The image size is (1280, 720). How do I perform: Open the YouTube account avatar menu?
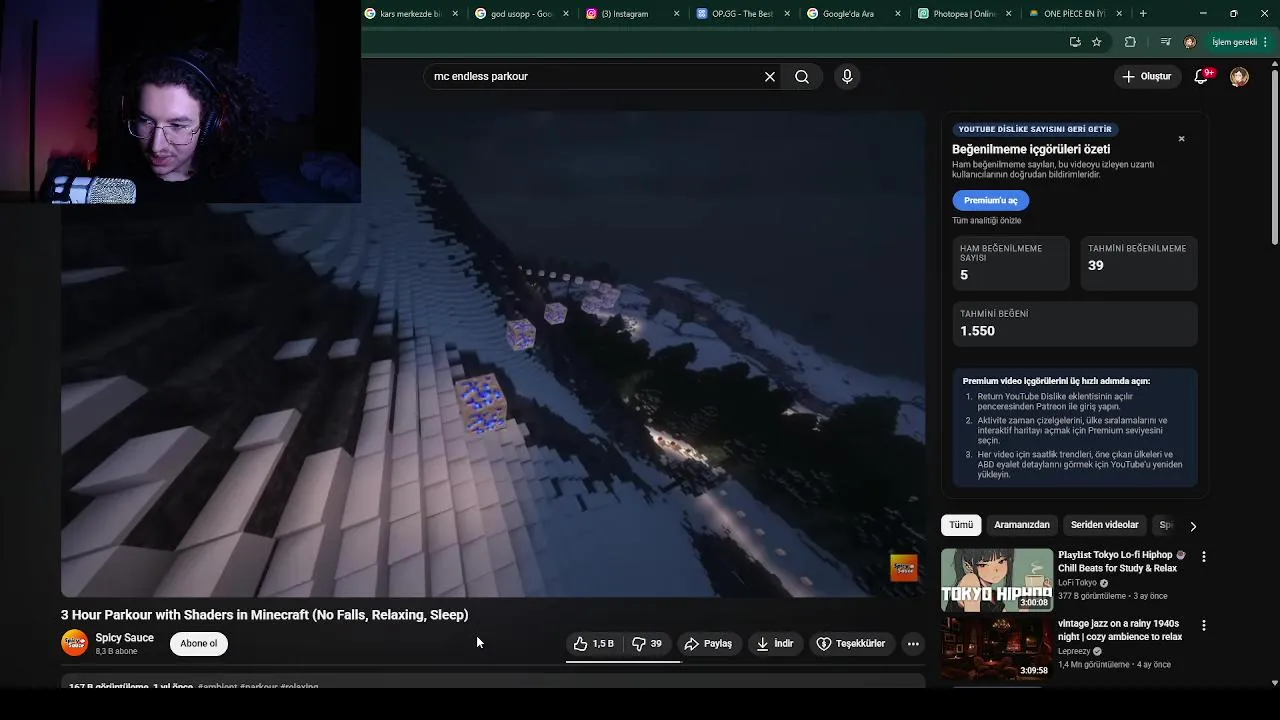(x=1239, y=77)
